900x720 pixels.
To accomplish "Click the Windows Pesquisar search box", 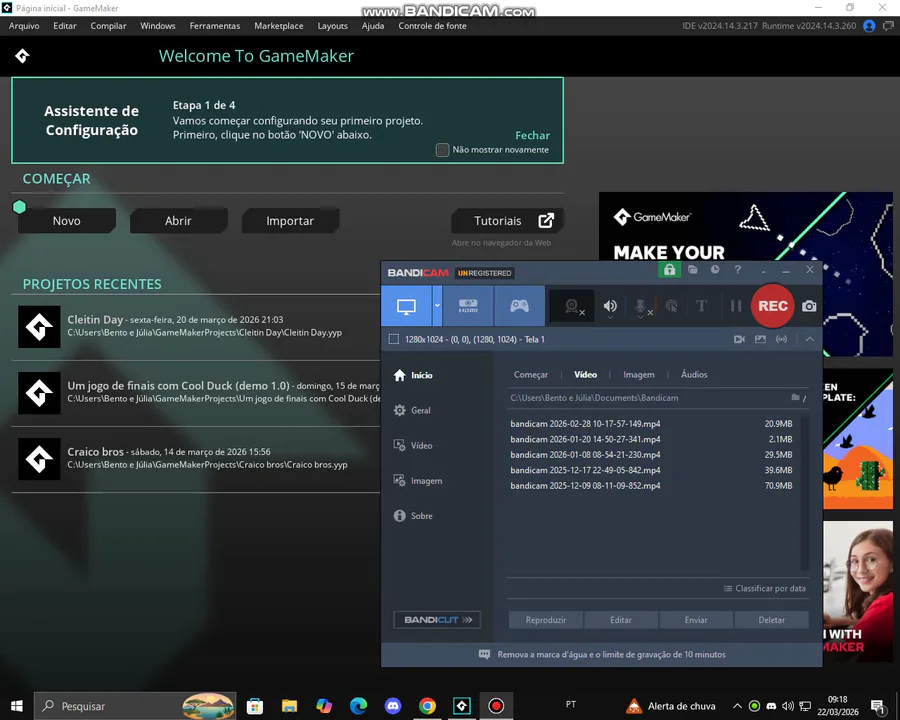I will 135,706.
